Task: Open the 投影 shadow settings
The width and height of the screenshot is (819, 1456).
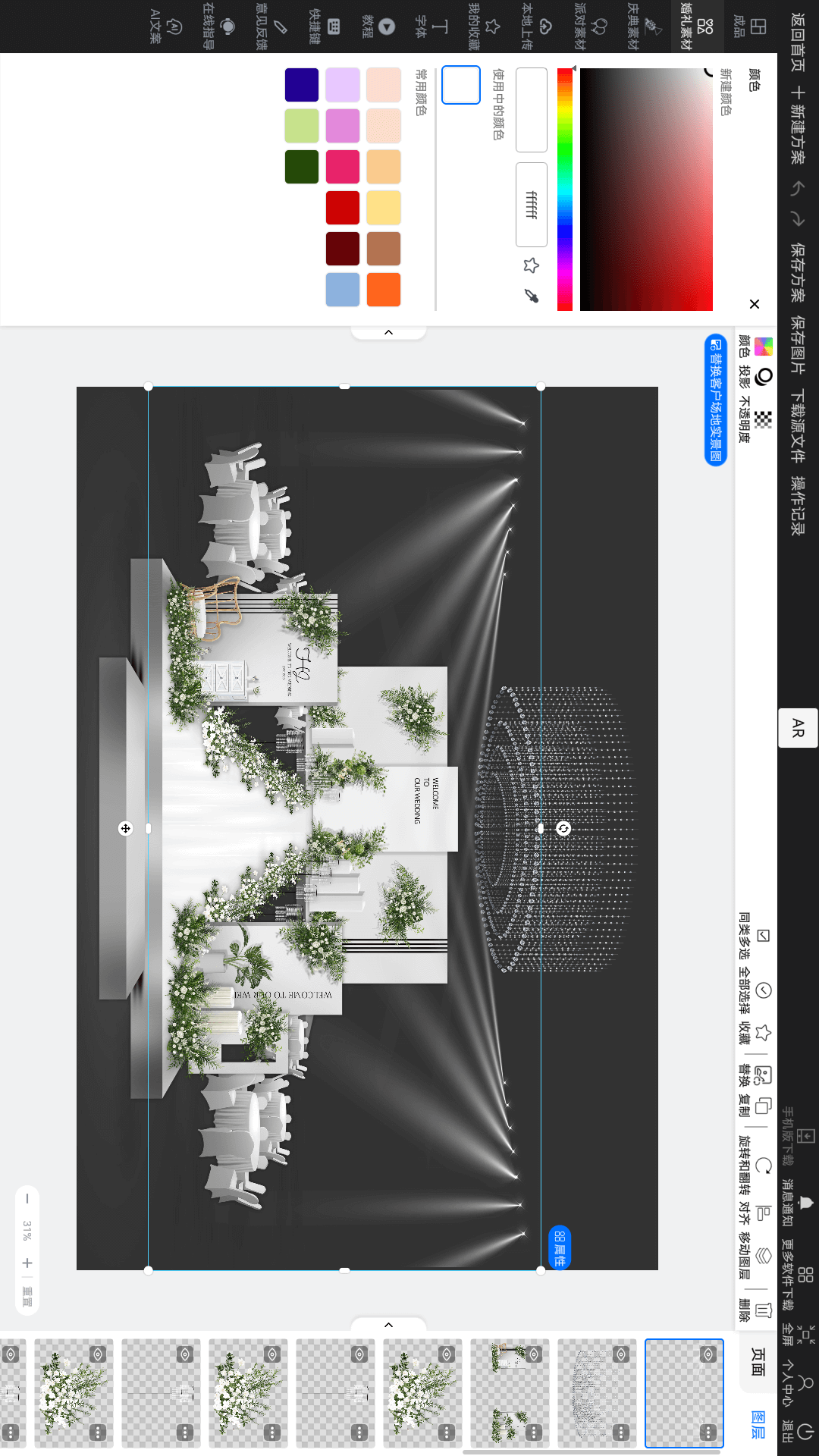Action: click(762, 377)
